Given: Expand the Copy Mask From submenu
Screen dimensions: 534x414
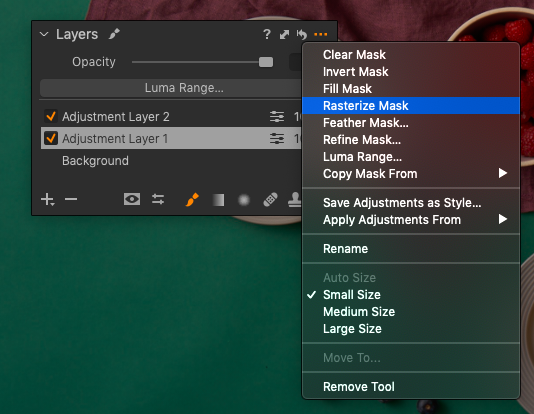Looking at the screenshot, I should [x=411, y=174].
